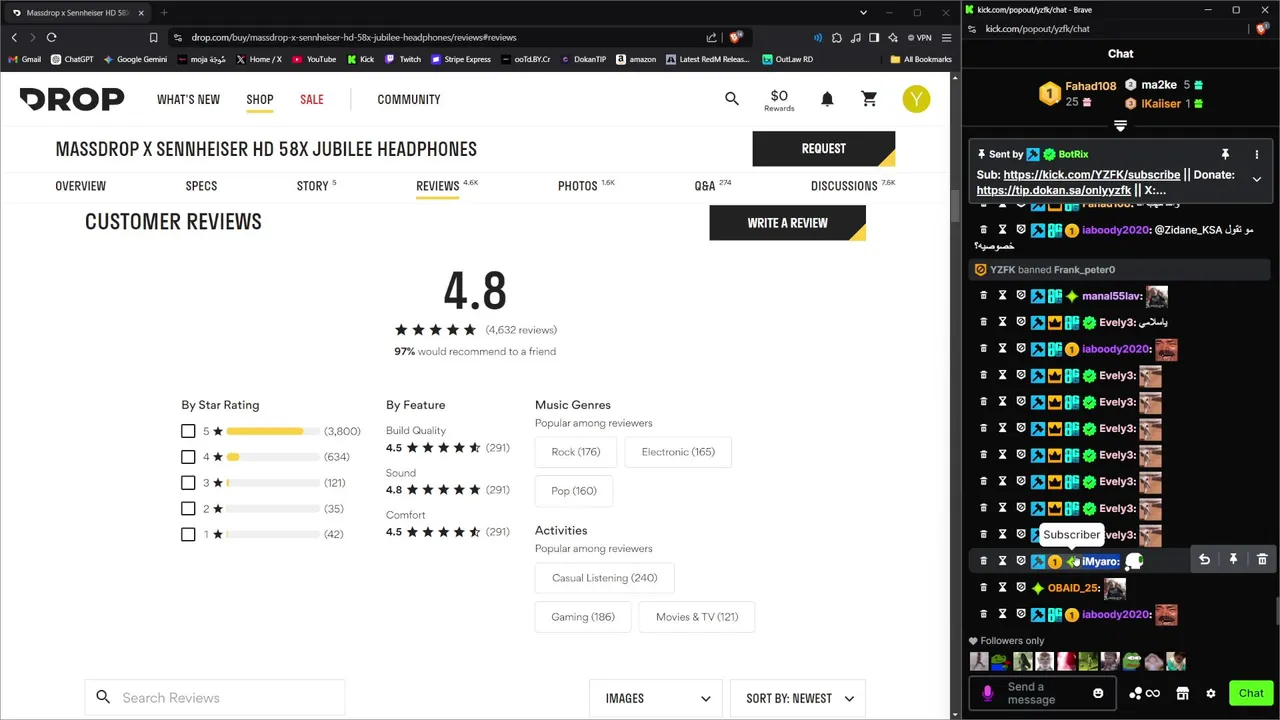The image size is (1280, 720).
Task: Open the media control music note icon
Action: coord(855,37)
